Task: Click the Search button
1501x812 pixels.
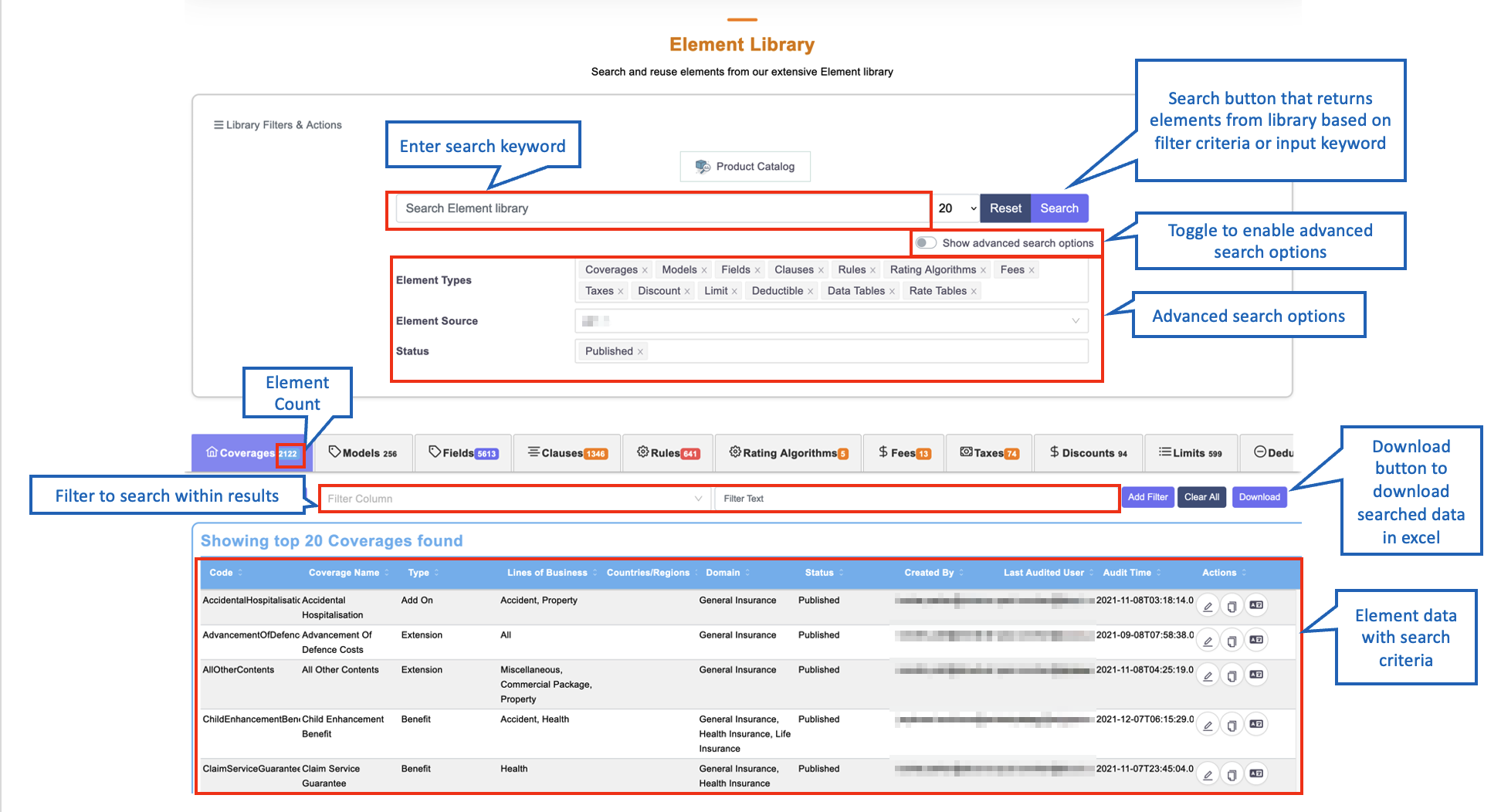Action: tap(1059, 208)
